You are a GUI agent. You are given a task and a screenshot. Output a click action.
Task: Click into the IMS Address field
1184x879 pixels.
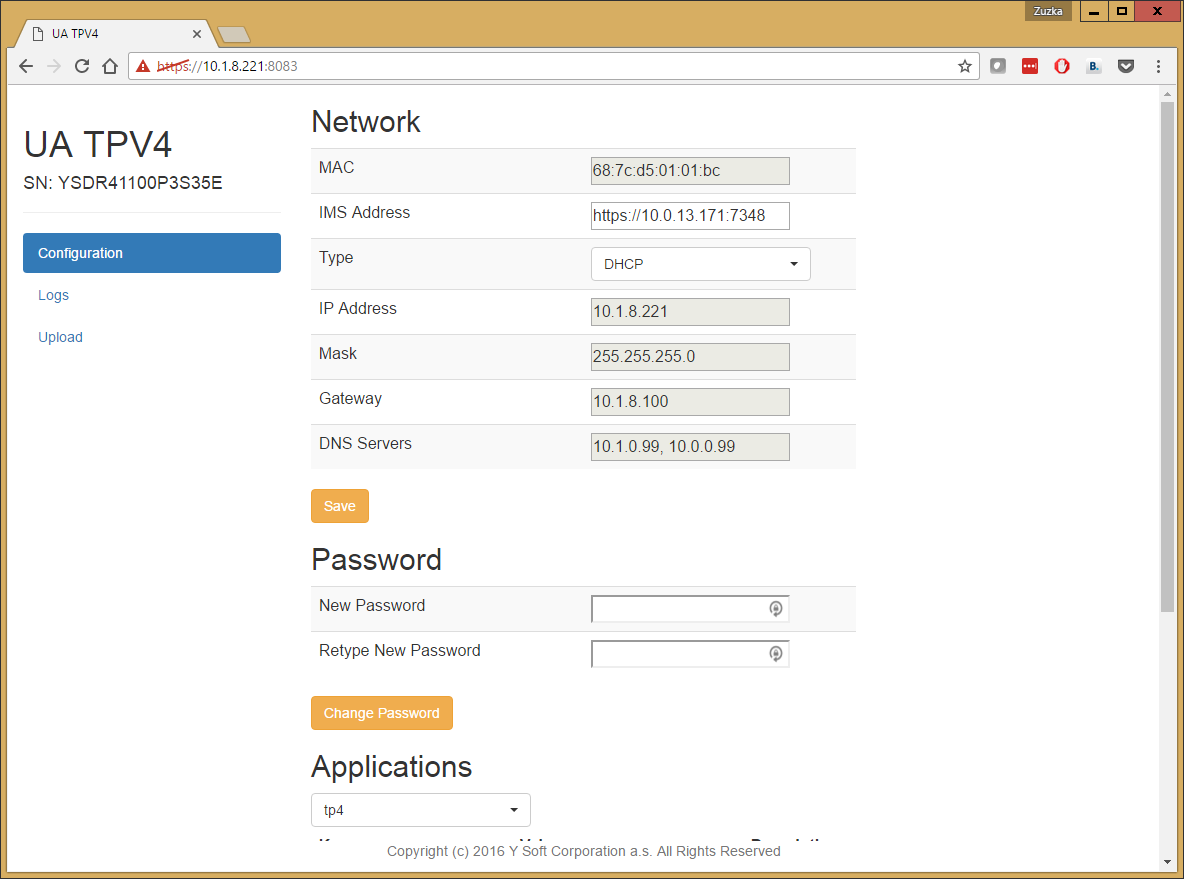[x=689, y=215]
